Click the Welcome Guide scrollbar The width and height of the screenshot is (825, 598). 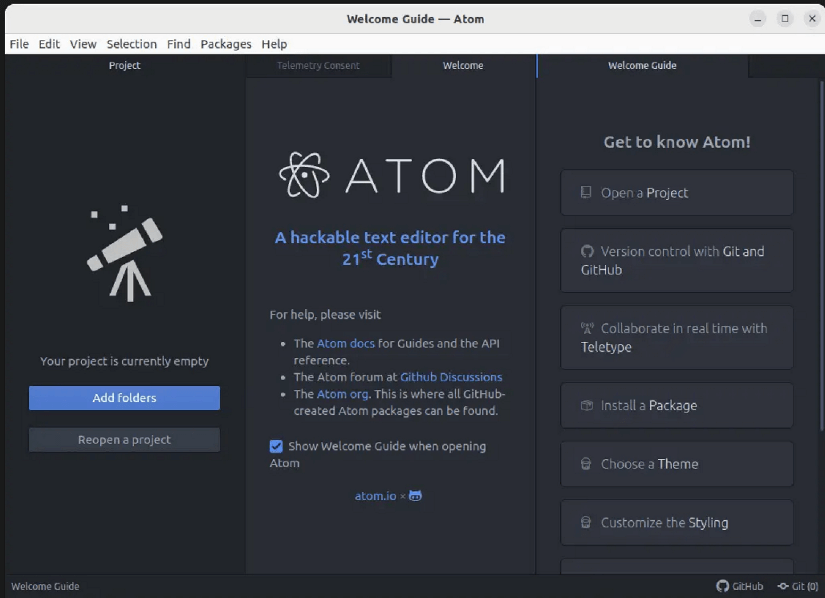[821, 255]
